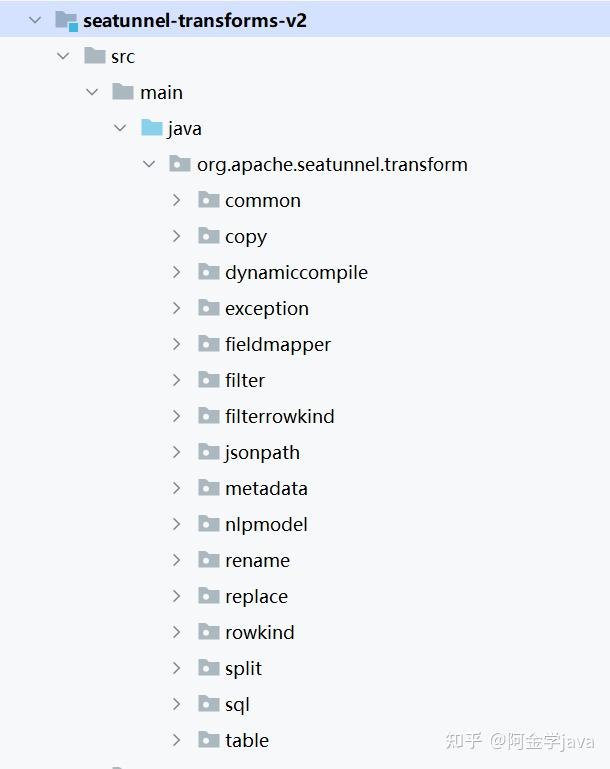This screenshot has width=610, height=769.
Task: Collapse the seatunnel-transforms-v2 module node
Action: click(x=36, y=20)
